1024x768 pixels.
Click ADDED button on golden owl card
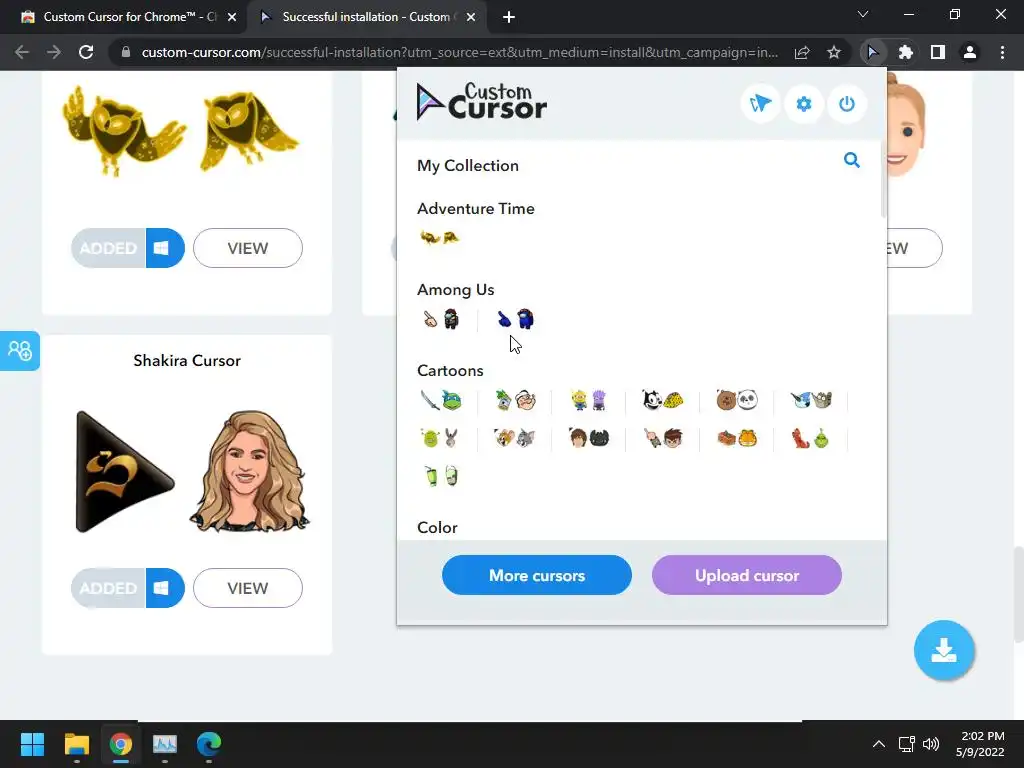coord(108,248)
